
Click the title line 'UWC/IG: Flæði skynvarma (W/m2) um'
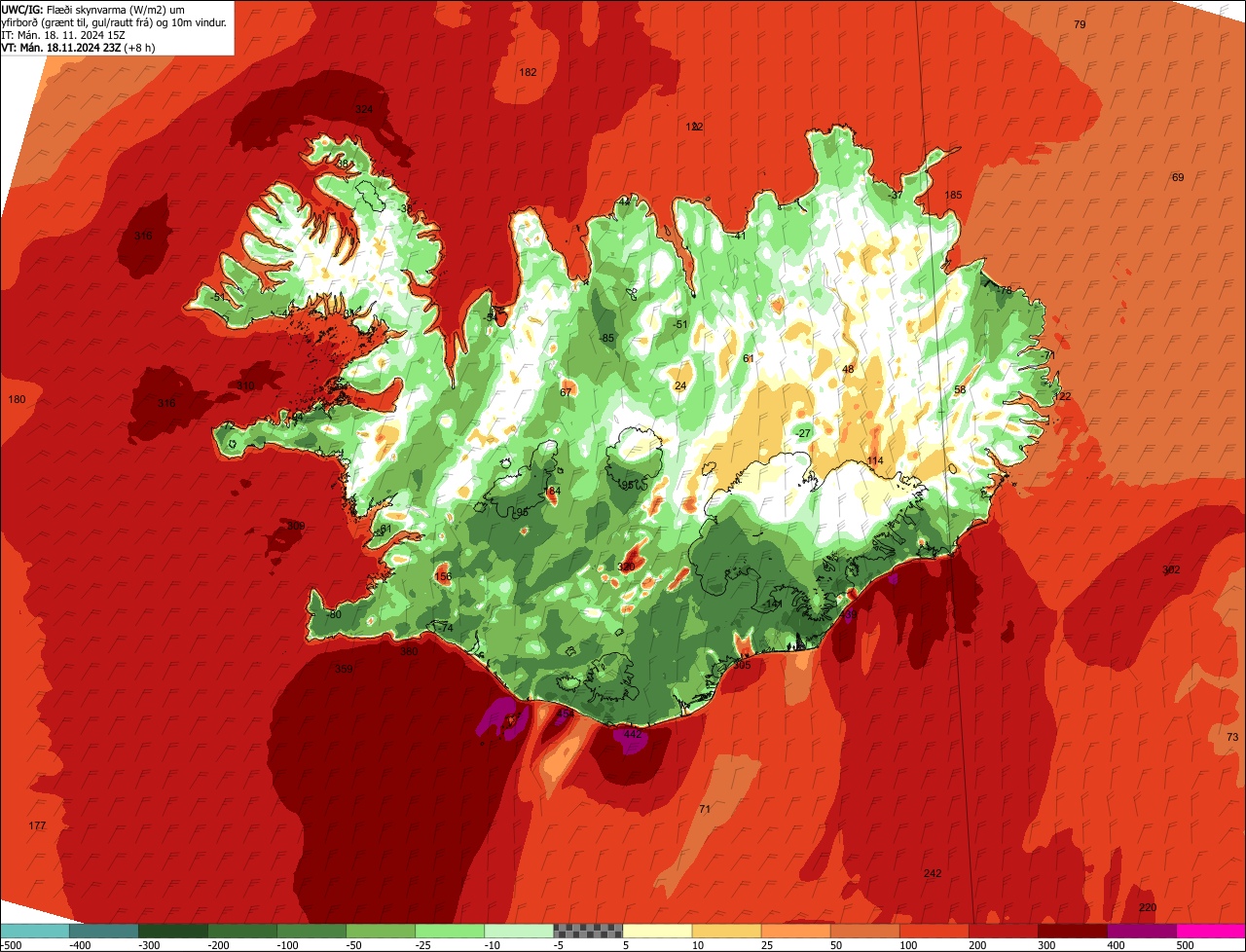[x=94, y=9]
